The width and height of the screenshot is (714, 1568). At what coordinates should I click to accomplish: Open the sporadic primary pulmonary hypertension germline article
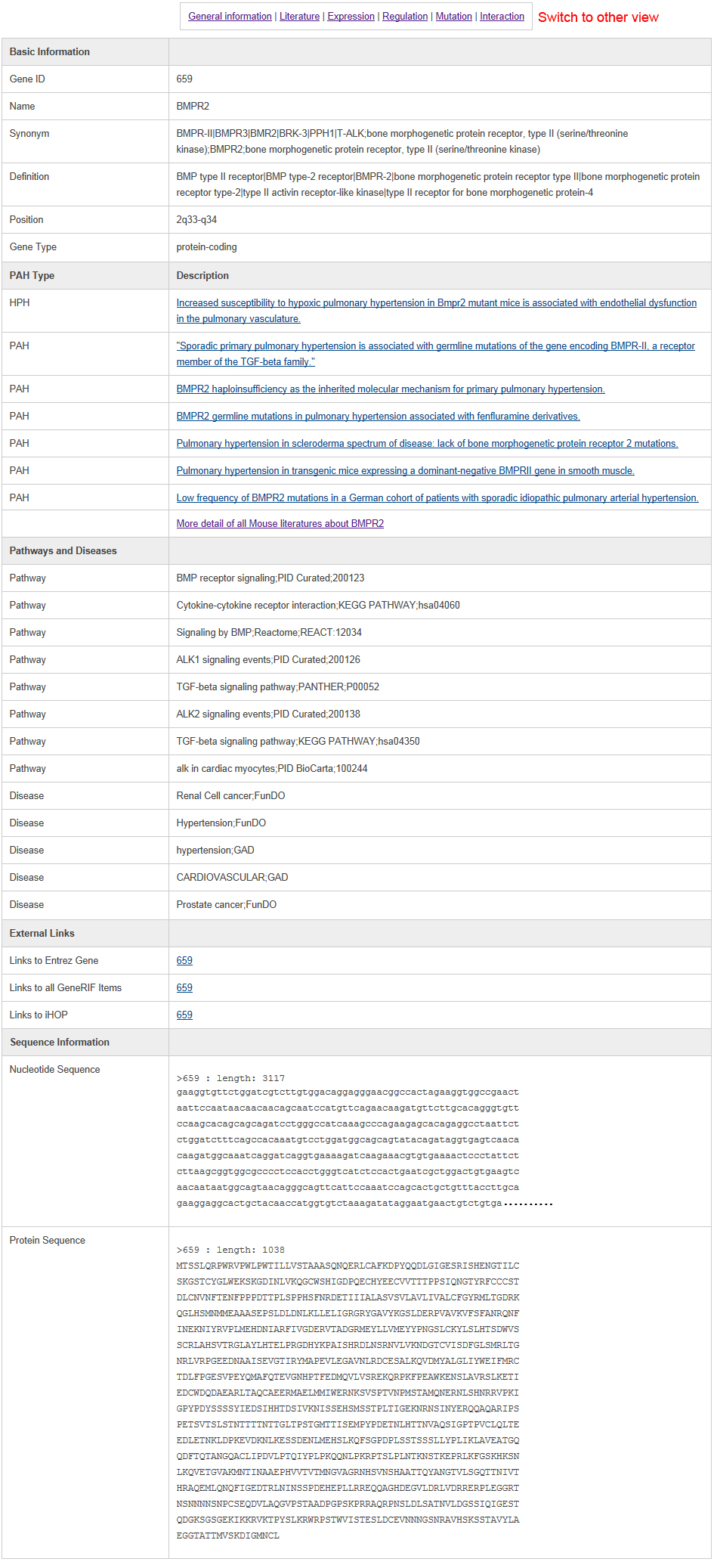[435, 346]
